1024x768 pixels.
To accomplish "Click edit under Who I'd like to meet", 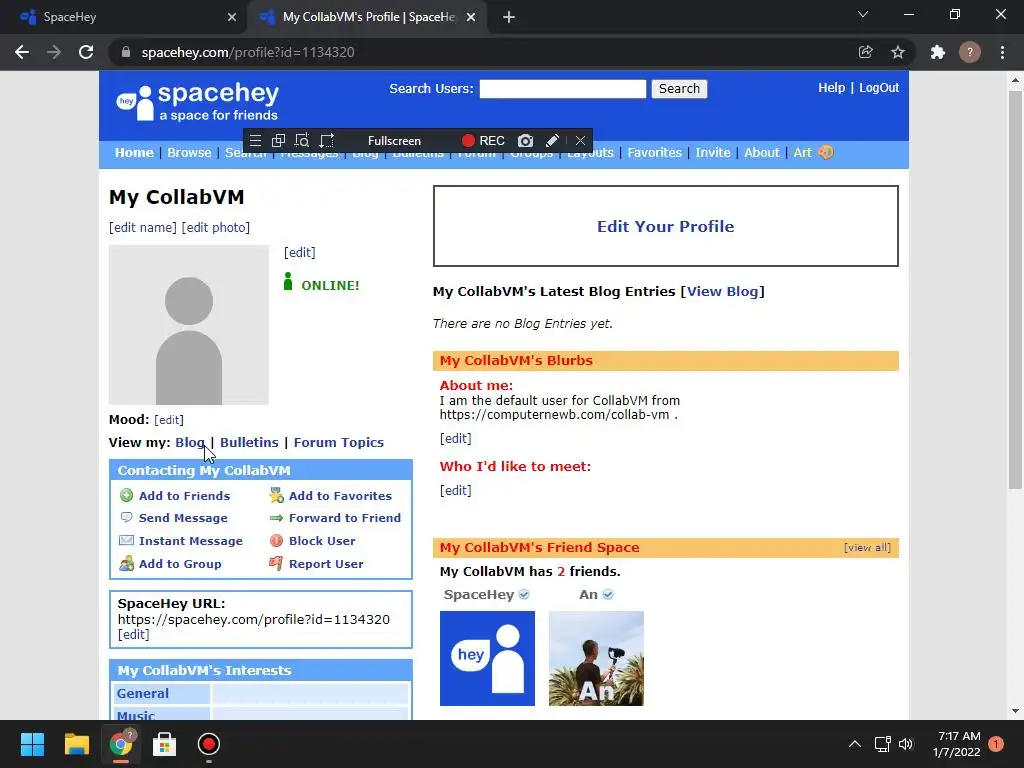I will pyautogui.click(x=455, y=490).
